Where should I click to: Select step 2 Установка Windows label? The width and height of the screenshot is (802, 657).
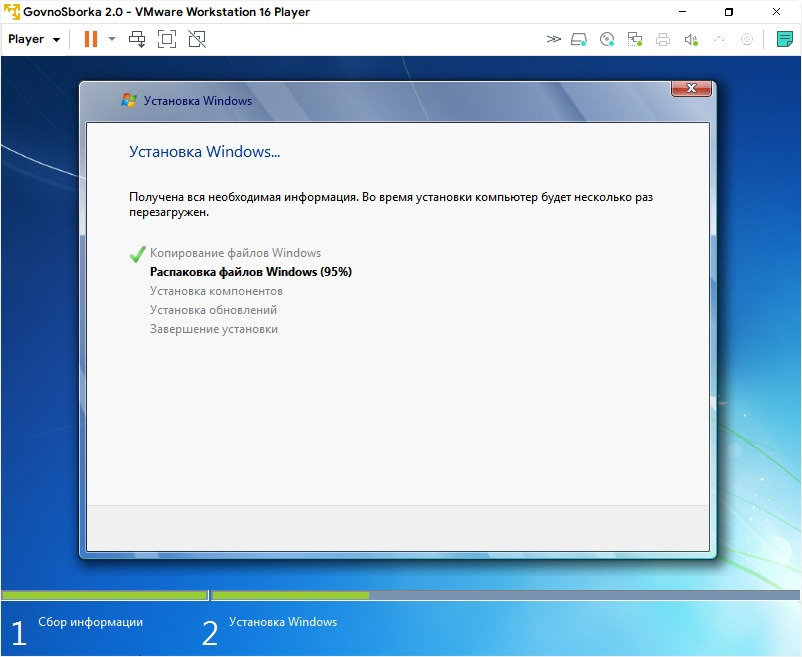(283, 622)
